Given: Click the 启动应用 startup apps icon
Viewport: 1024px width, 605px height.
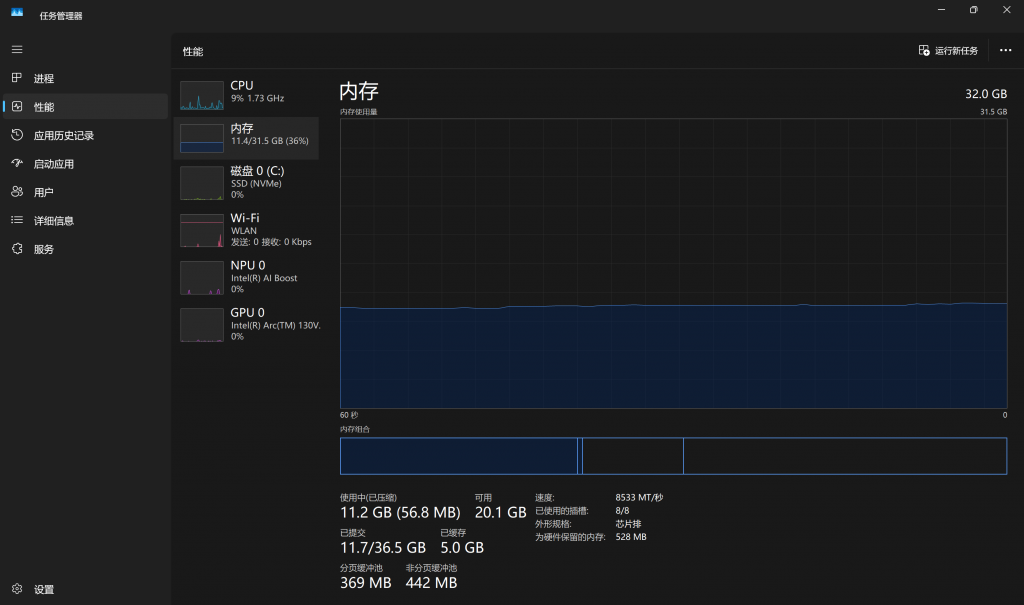Looking at the screenshot, I should click(17, 164).
